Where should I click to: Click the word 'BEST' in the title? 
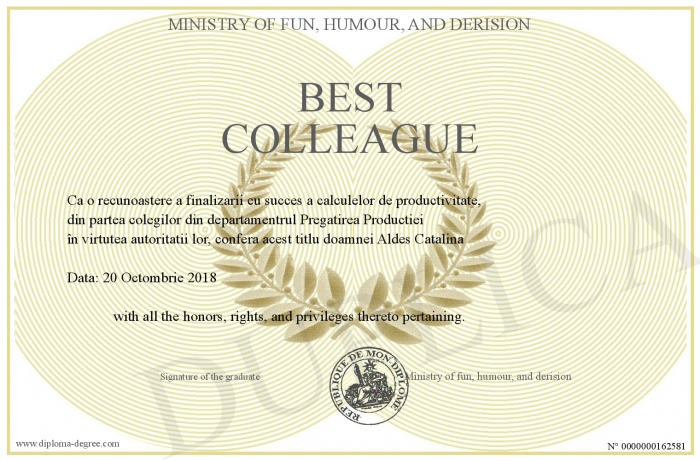(350, 96)
